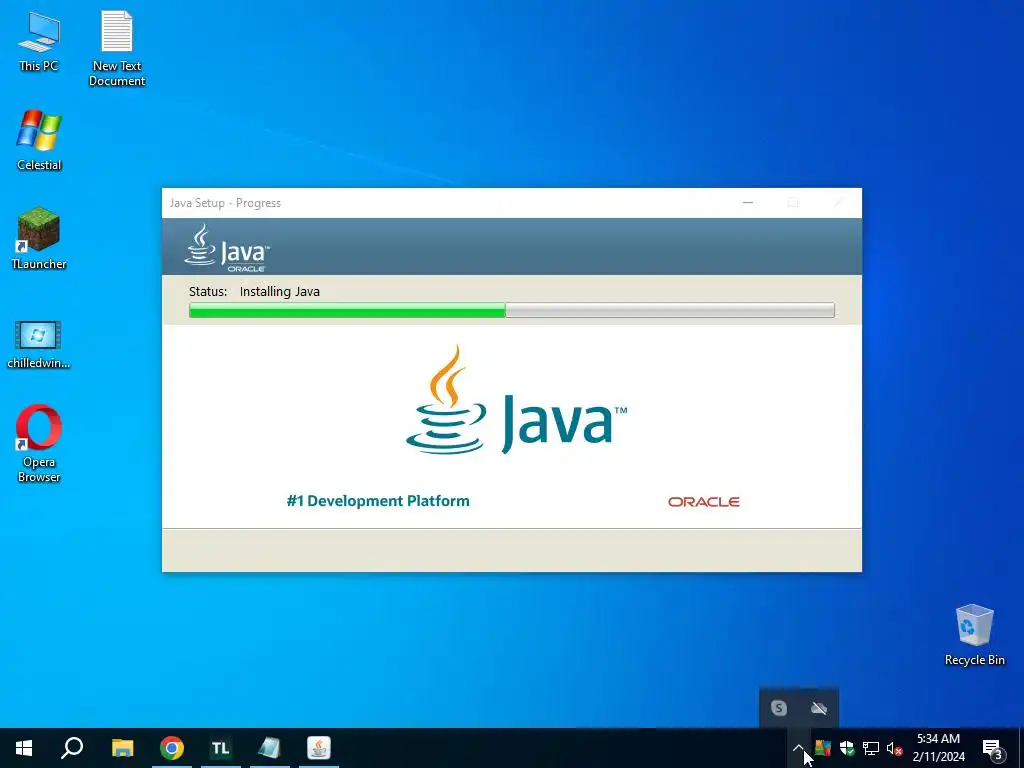Click Show desktop sliver at taskbar end

tap(1021, 748)
